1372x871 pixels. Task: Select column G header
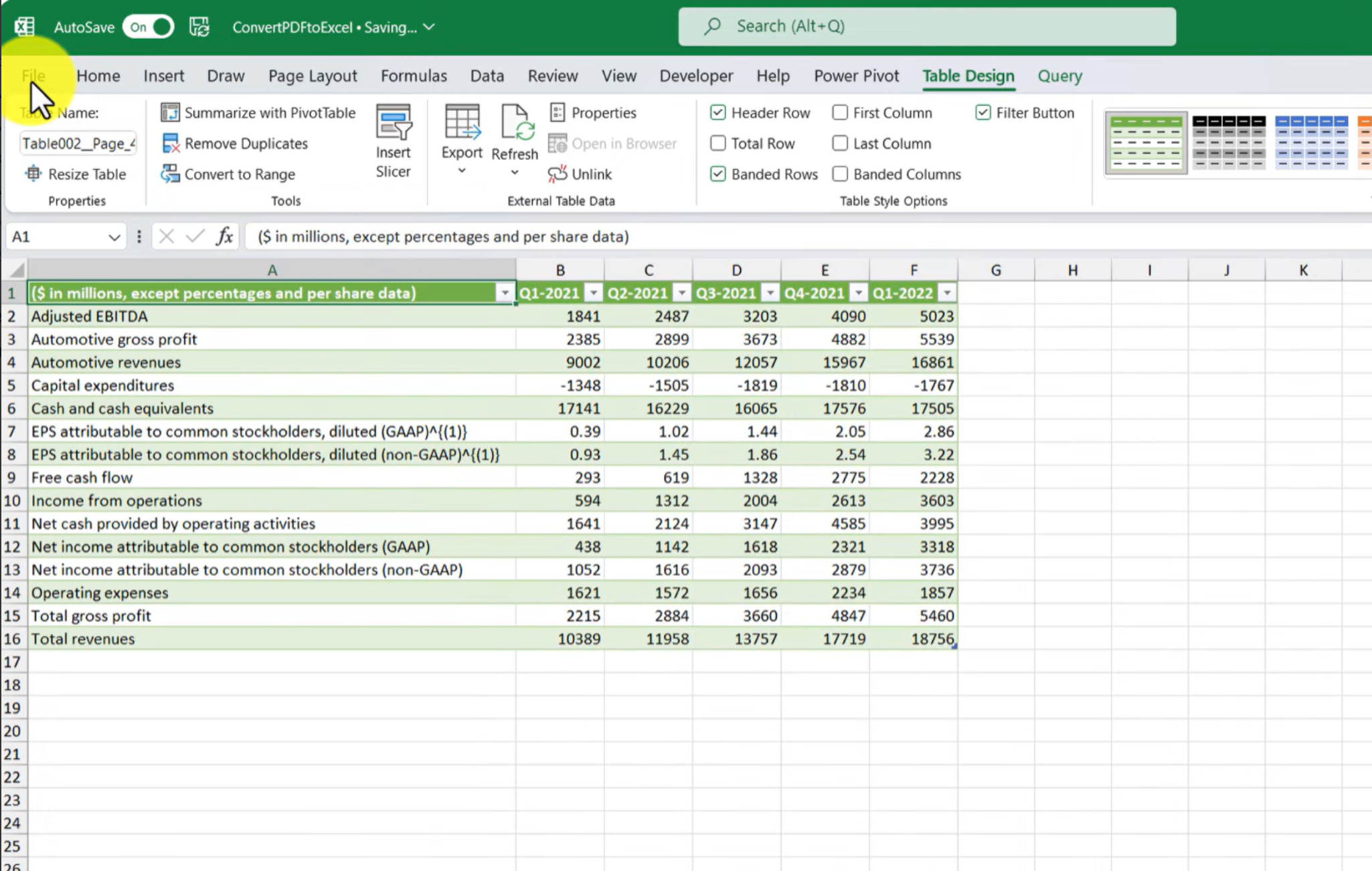[x=996, y=270]
